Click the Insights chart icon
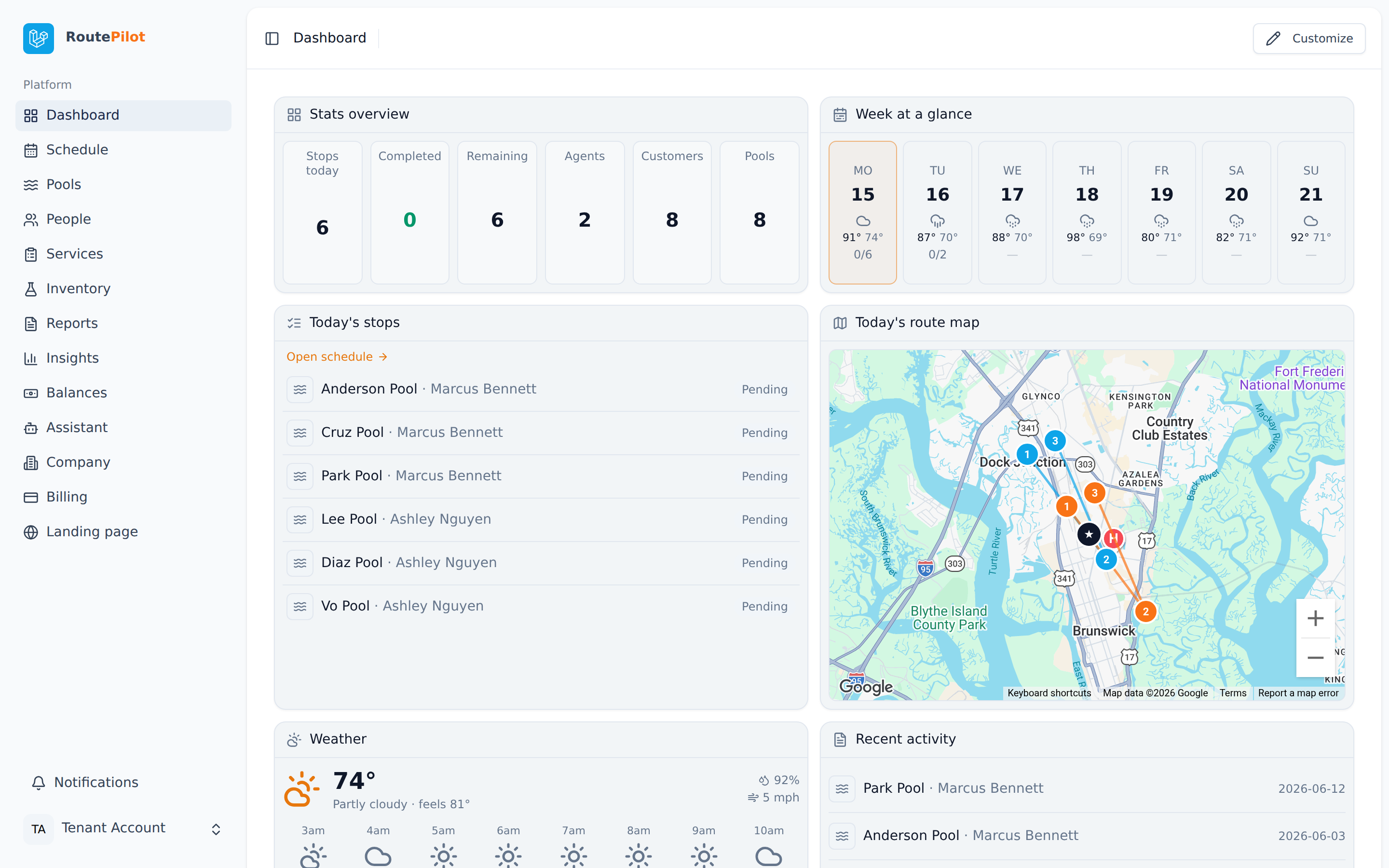Screen dimensions: 1389x868 coord(31,359)
